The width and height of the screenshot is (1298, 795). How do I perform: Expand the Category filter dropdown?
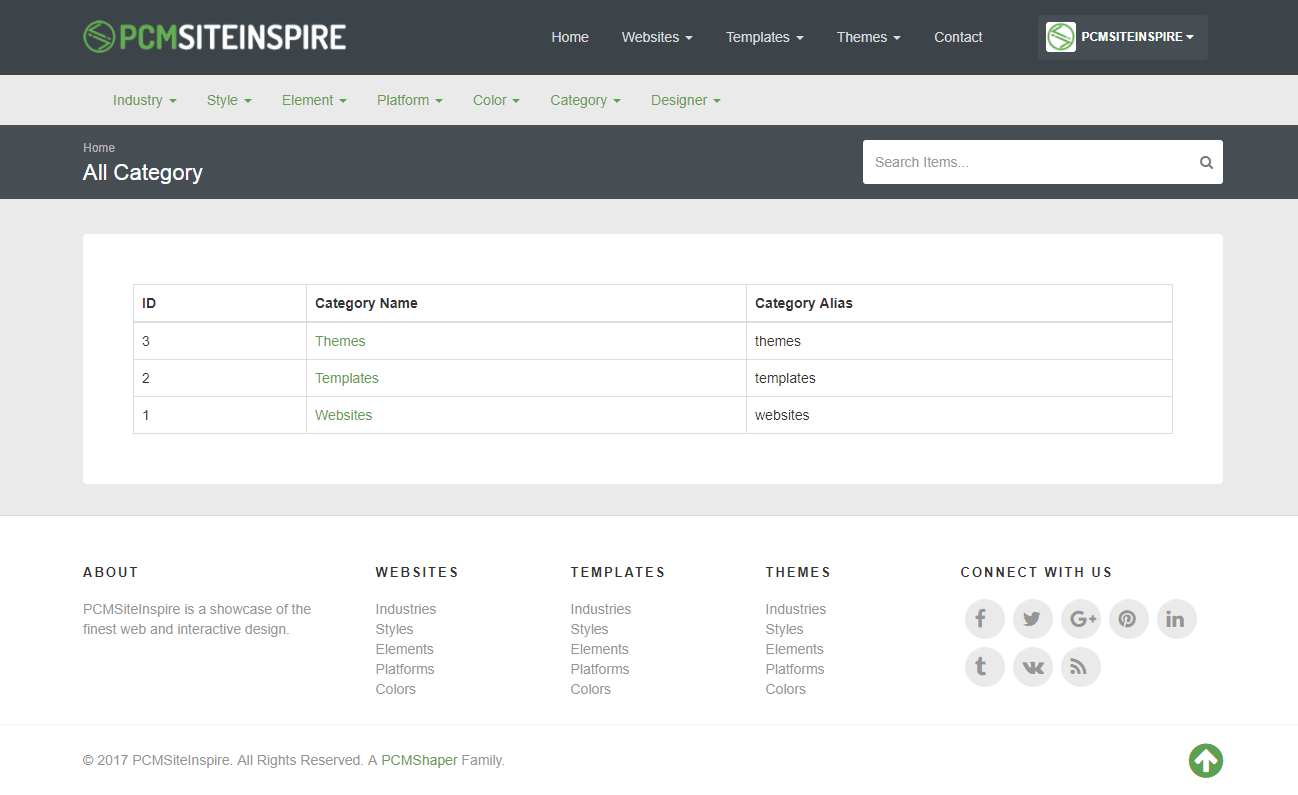[585, 100]
